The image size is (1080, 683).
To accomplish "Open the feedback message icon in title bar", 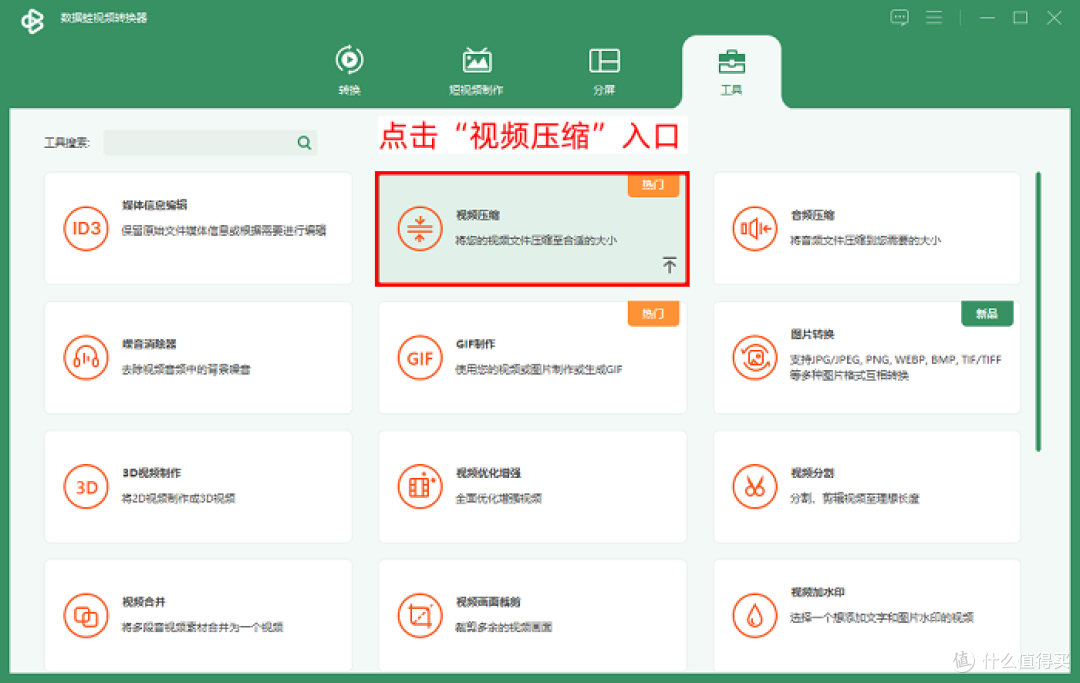I will point(899,17).
